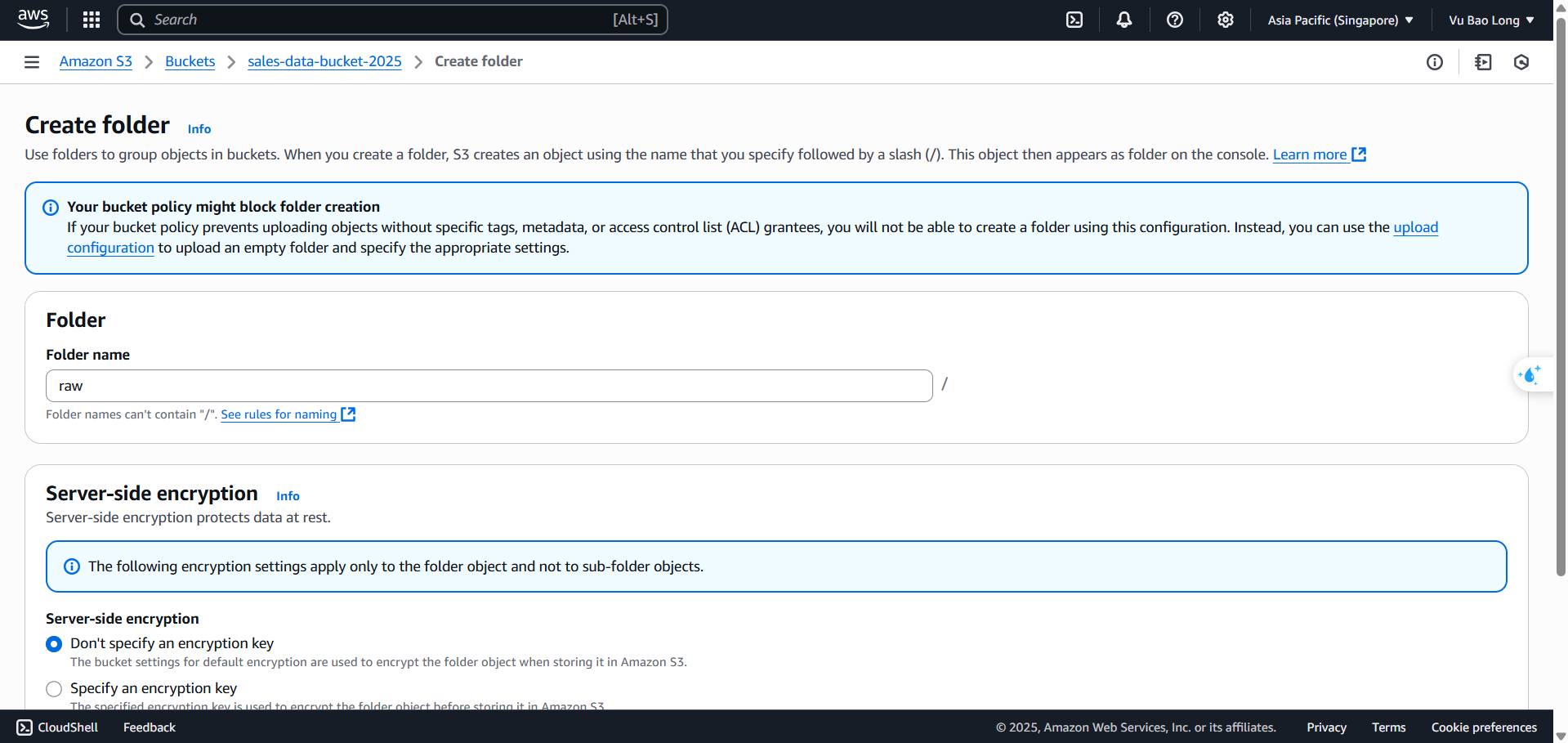This screenshot has width=1568, height=743.
Task: Open the Learn more link
Action: coord(1310,154)
